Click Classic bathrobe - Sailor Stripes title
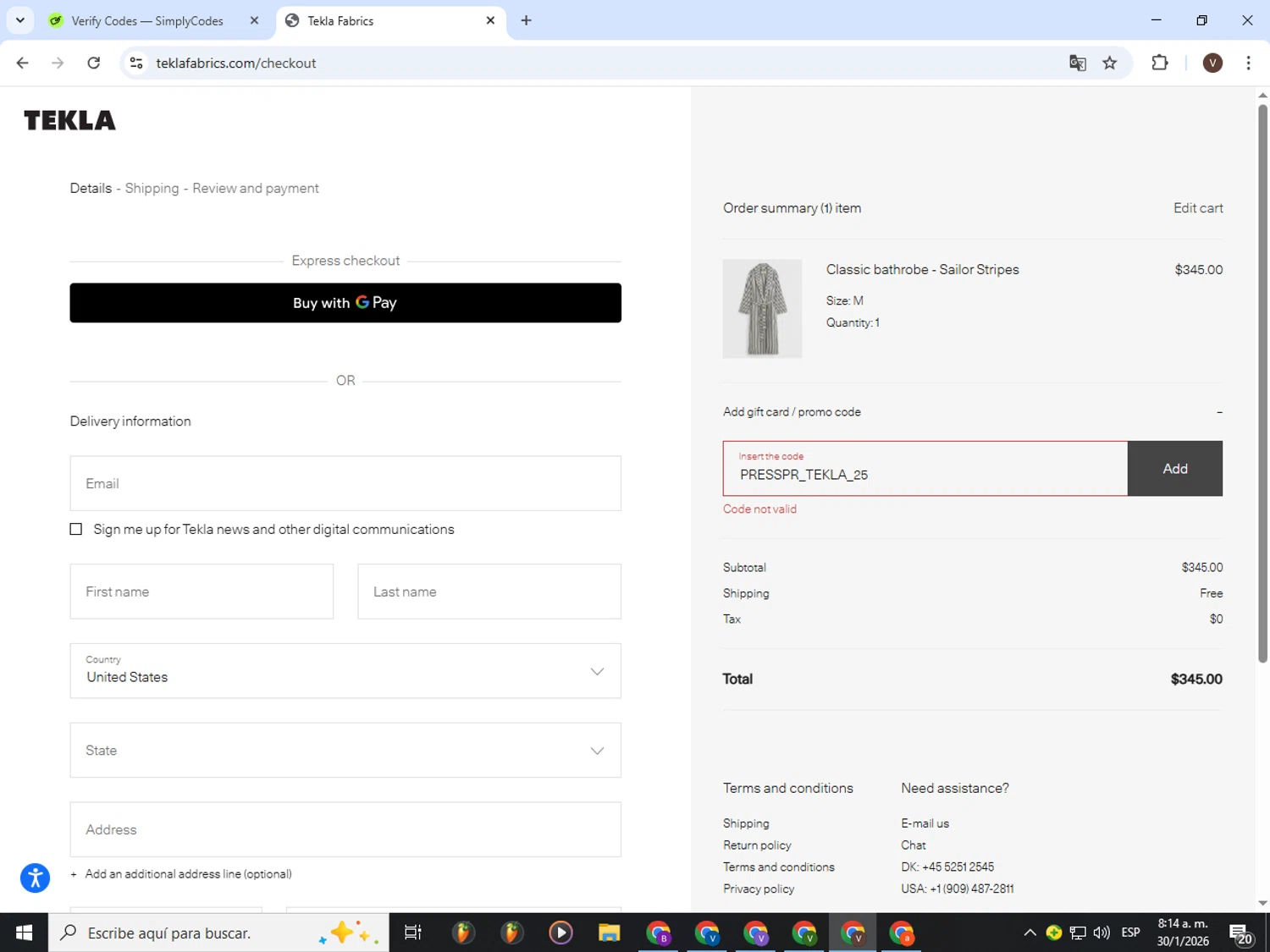The image size is (1270, 952). click(923, 270)
